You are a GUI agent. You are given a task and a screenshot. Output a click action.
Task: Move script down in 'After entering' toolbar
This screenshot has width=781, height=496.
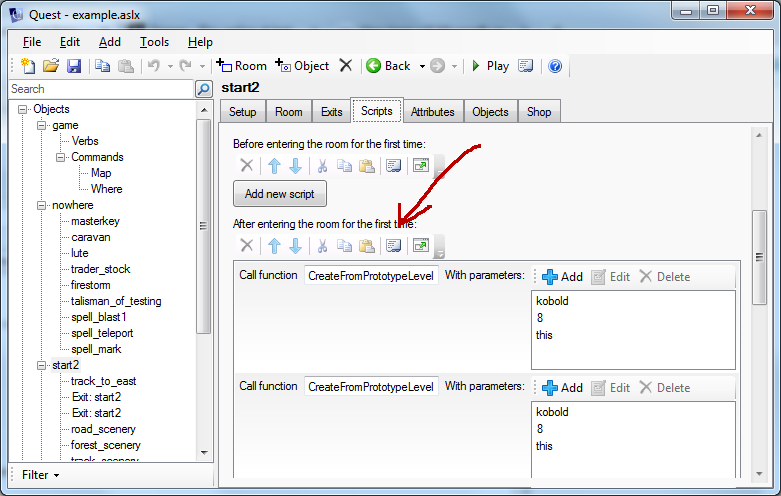(x=295, y=246)
